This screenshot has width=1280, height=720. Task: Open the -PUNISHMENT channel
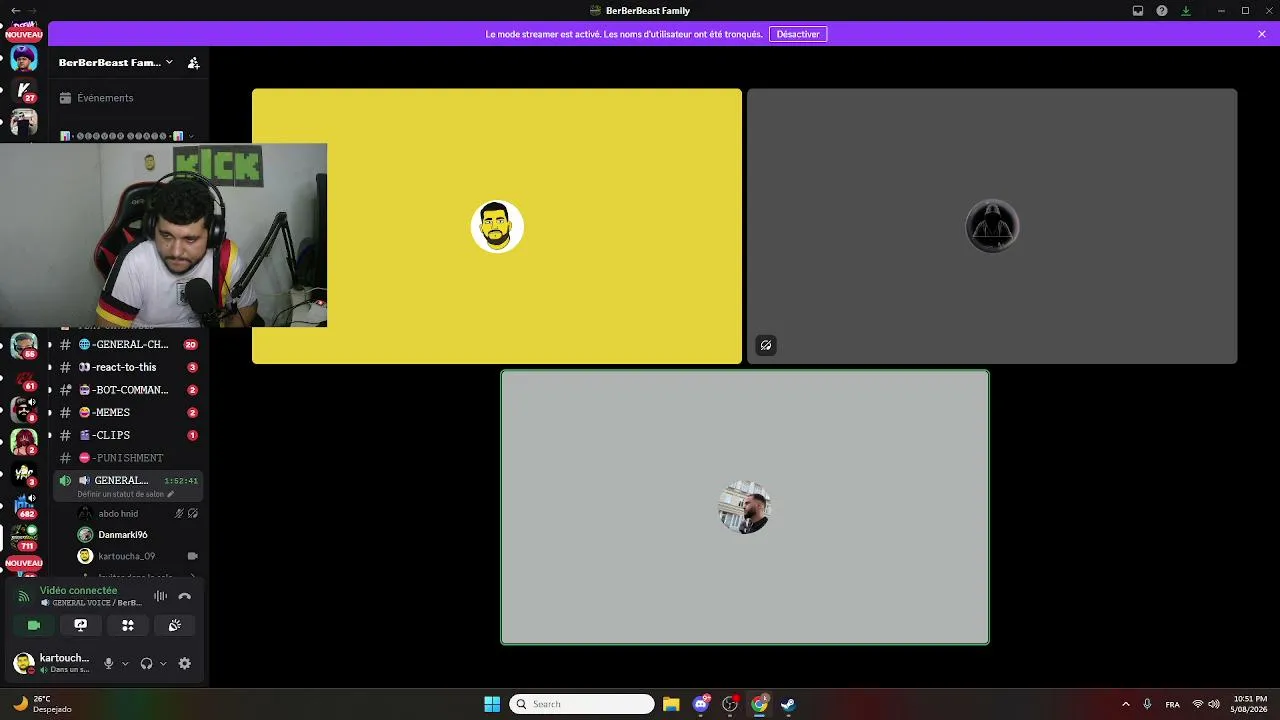coord(128,458)
